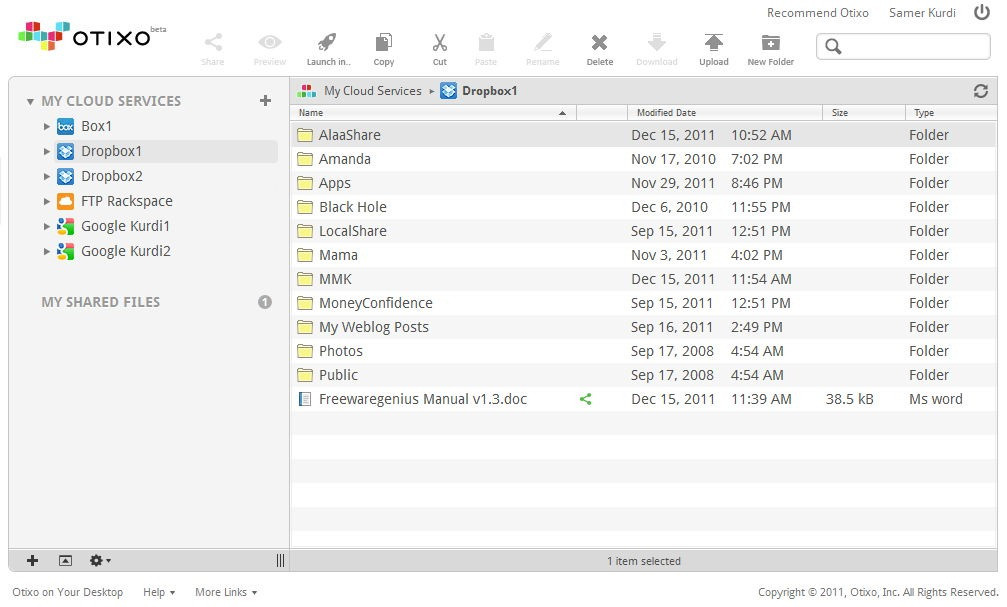Click the power logout icon
The width and height of the screenshot is (1007, 607).
982,12
